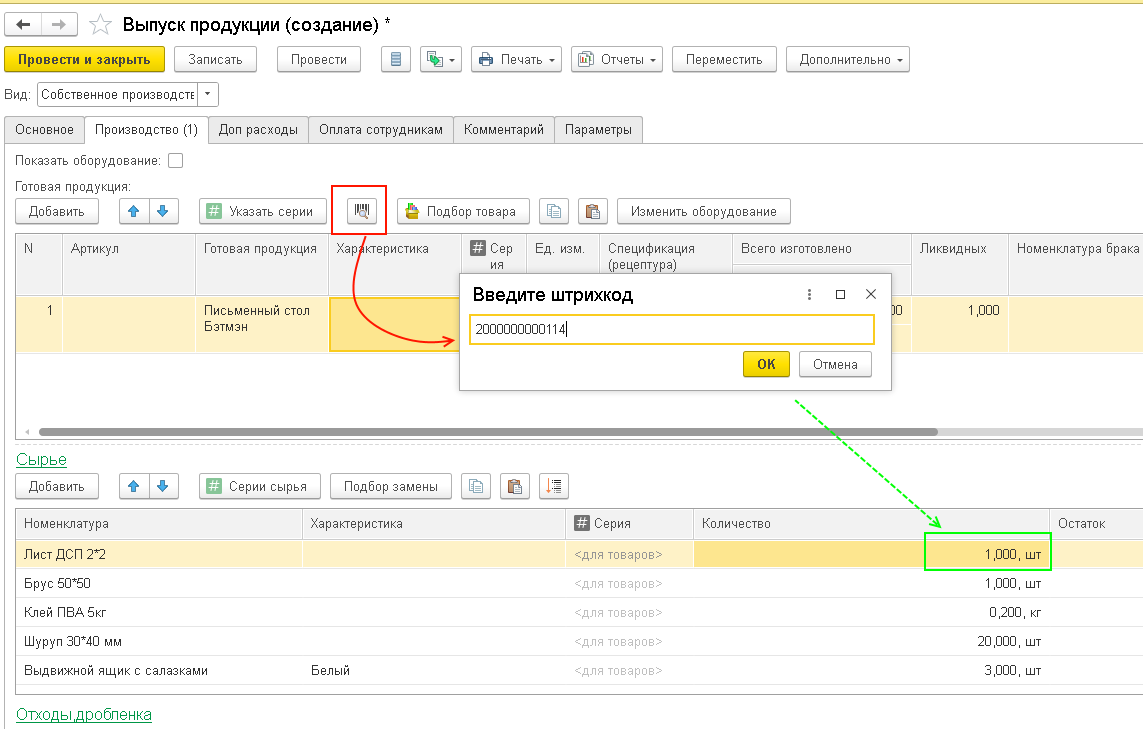Switch to the Доп расходы tab
Image resolution: width=1143 pixels, height=729 pixels.
pyautogui.click(x=258, y=130)
